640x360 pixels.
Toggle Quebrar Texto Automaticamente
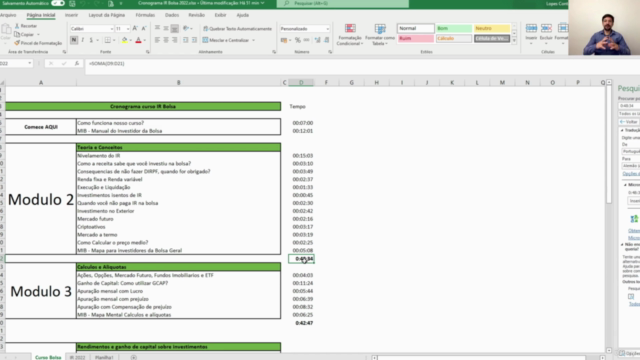(237, 29)
